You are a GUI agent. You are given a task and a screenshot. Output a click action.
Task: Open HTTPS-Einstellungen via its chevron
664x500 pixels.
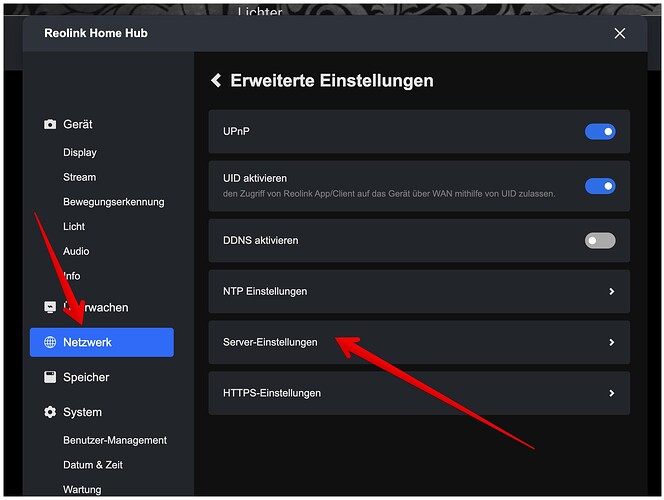pyautogui.click(x=611, y=393)
